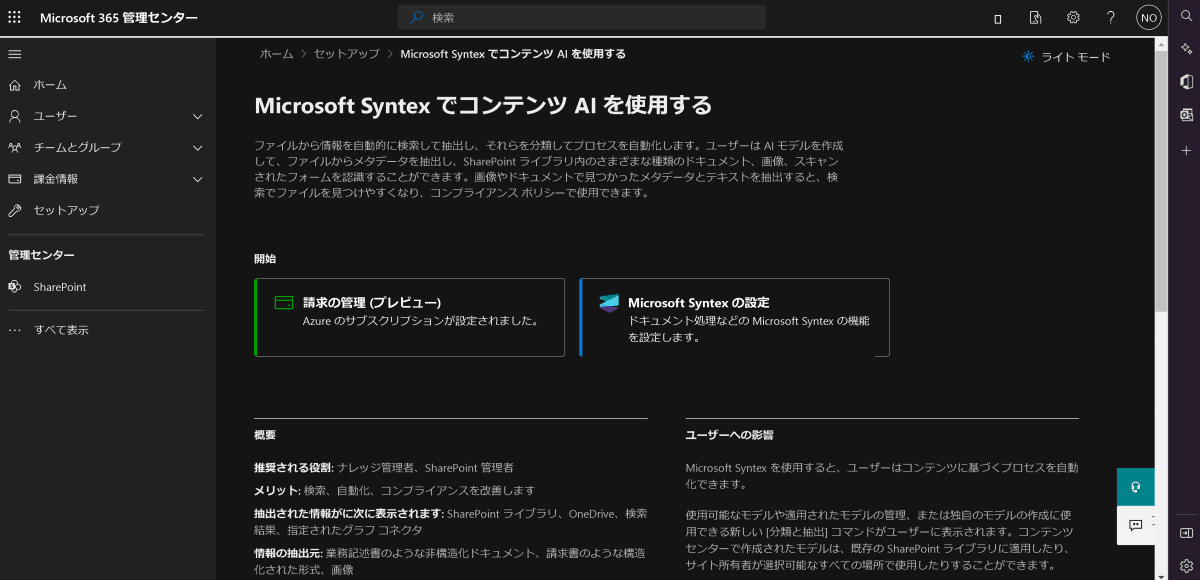The height and width of the screenshot is (580, 1200).
Task: Click the home house icon in the navigation
Action: [15, 85]
